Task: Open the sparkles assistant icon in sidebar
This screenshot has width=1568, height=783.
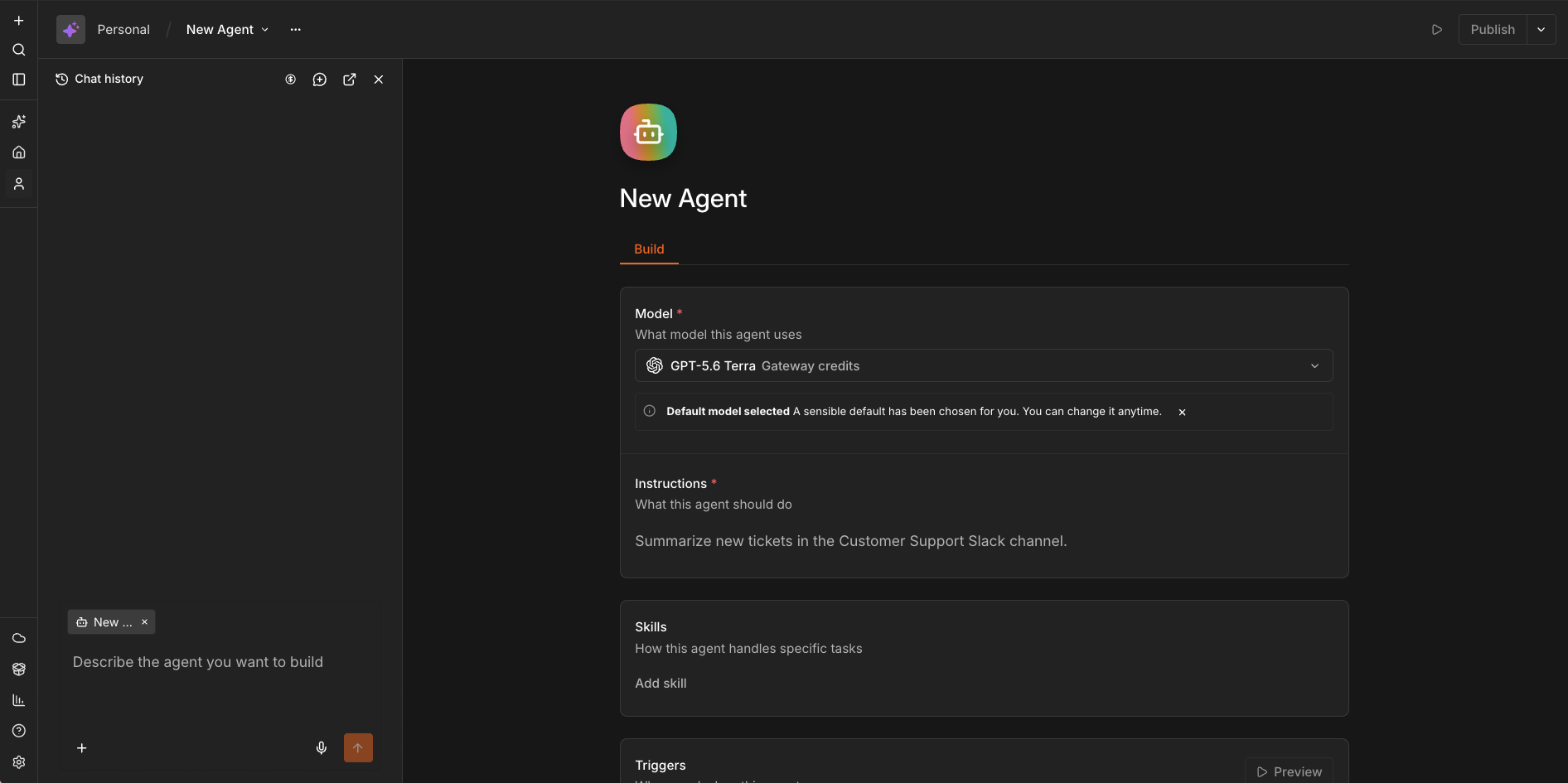Action: pos(19,122)
